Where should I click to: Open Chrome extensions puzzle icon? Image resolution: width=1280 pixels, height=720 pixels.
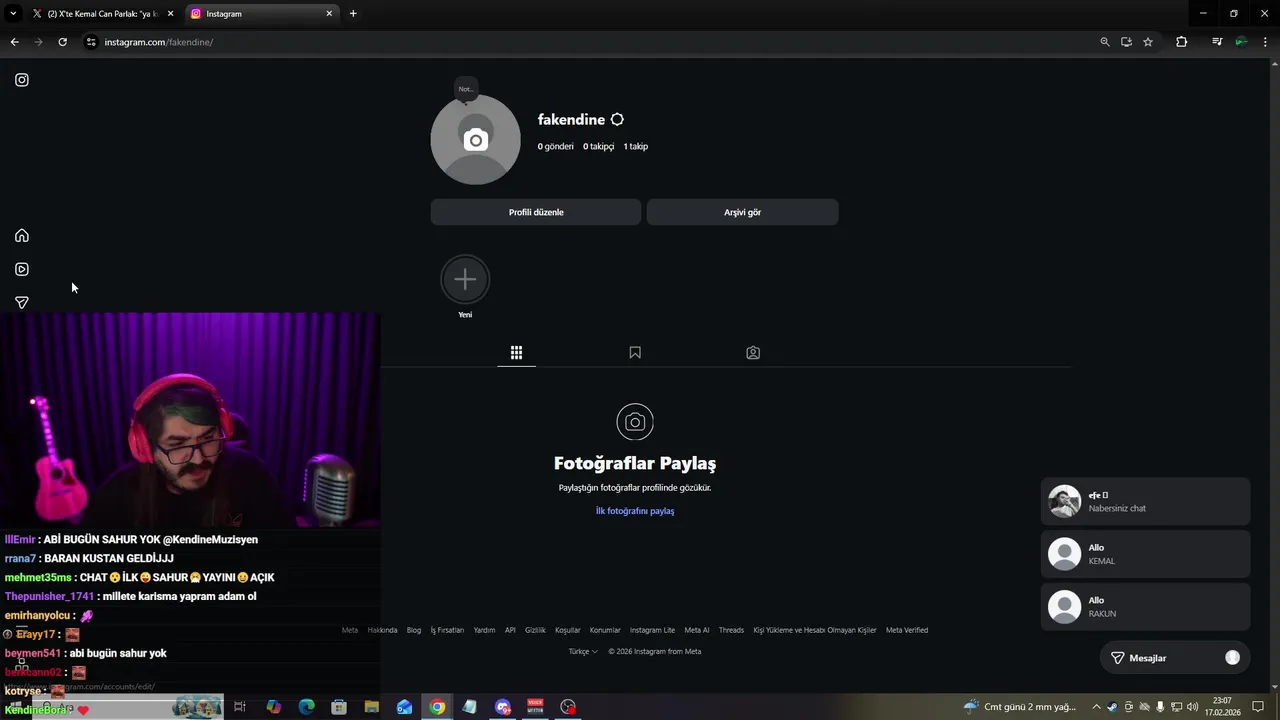click(x=1182, y=42)
